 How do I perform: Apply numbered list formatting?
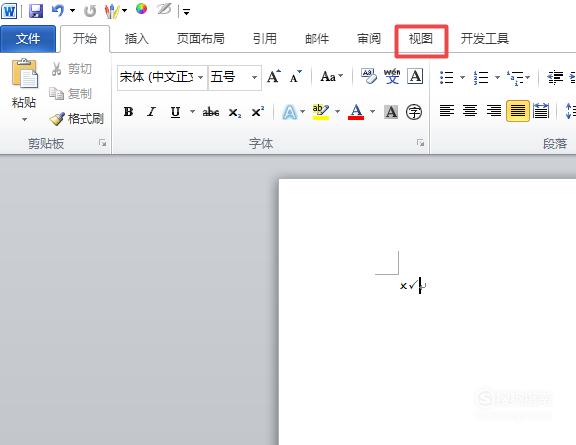tap(481, 77)
